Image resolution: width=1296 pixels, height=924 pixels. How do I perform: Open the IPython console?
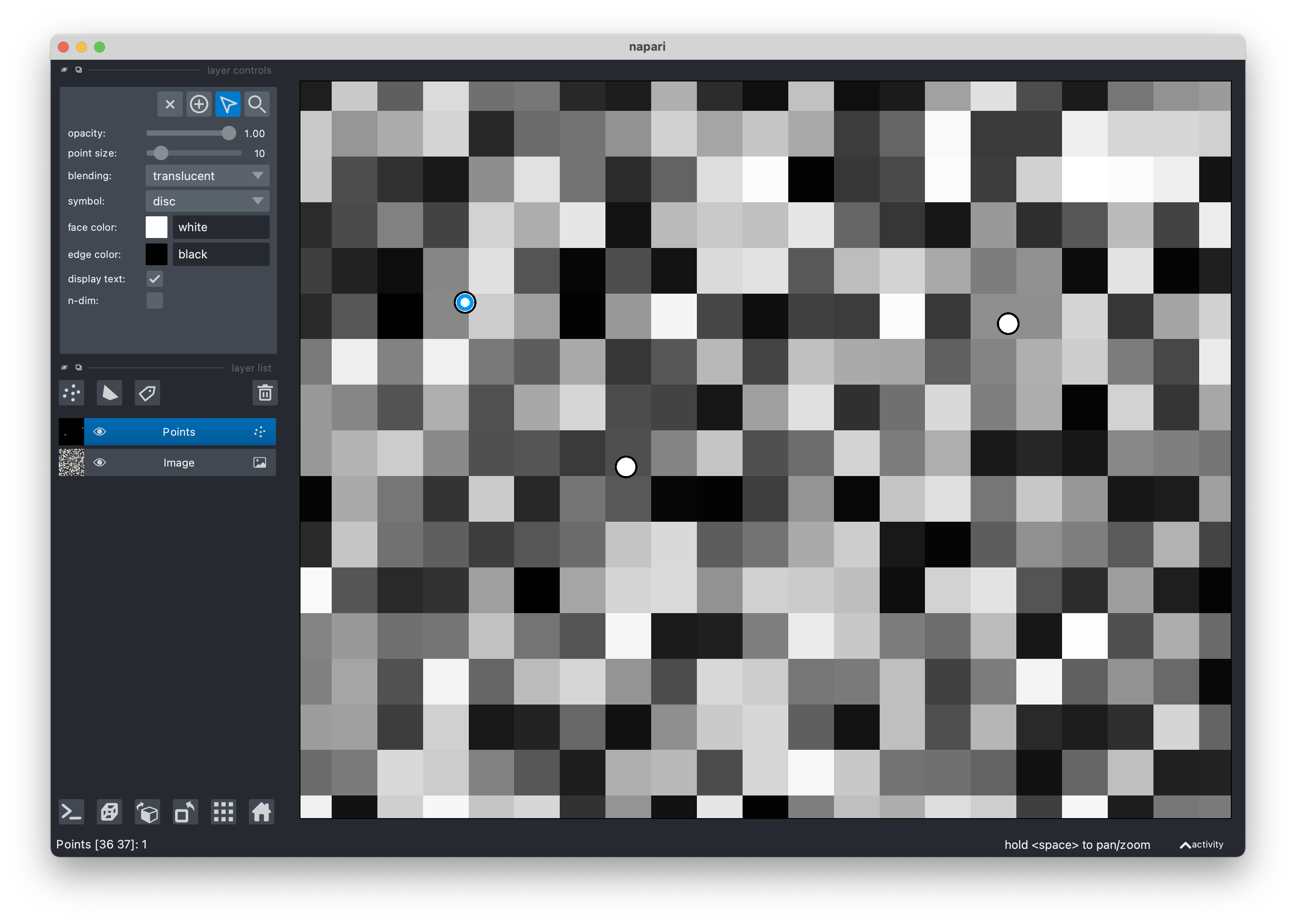(x=71, y=812)
